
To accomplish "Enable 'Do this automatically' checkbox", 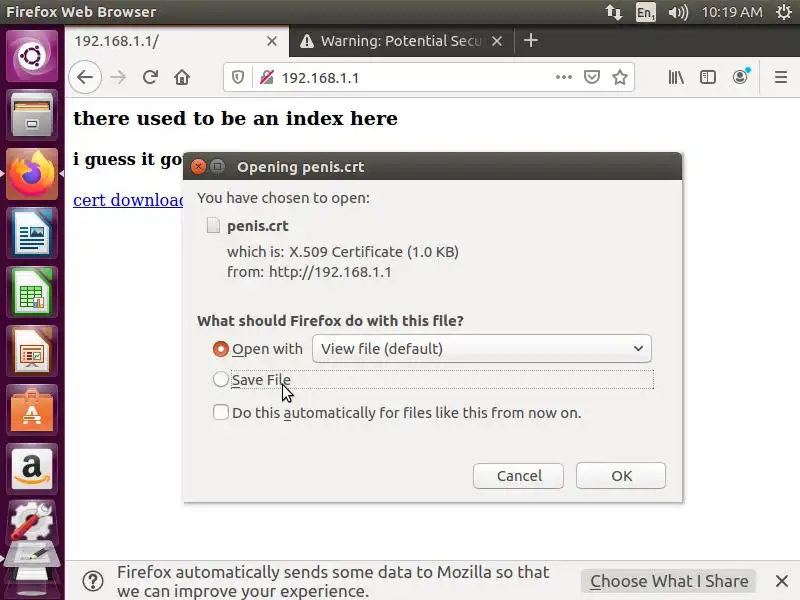I will tap(221, 412).
